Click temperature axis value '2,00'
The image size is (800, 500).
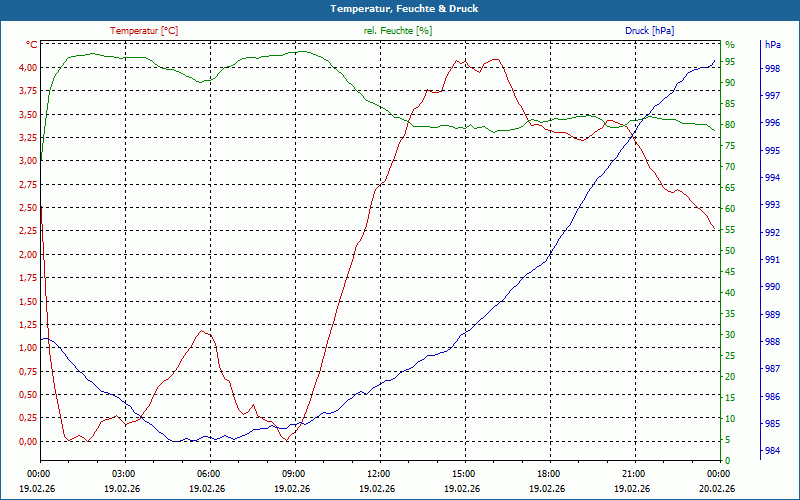28,254
